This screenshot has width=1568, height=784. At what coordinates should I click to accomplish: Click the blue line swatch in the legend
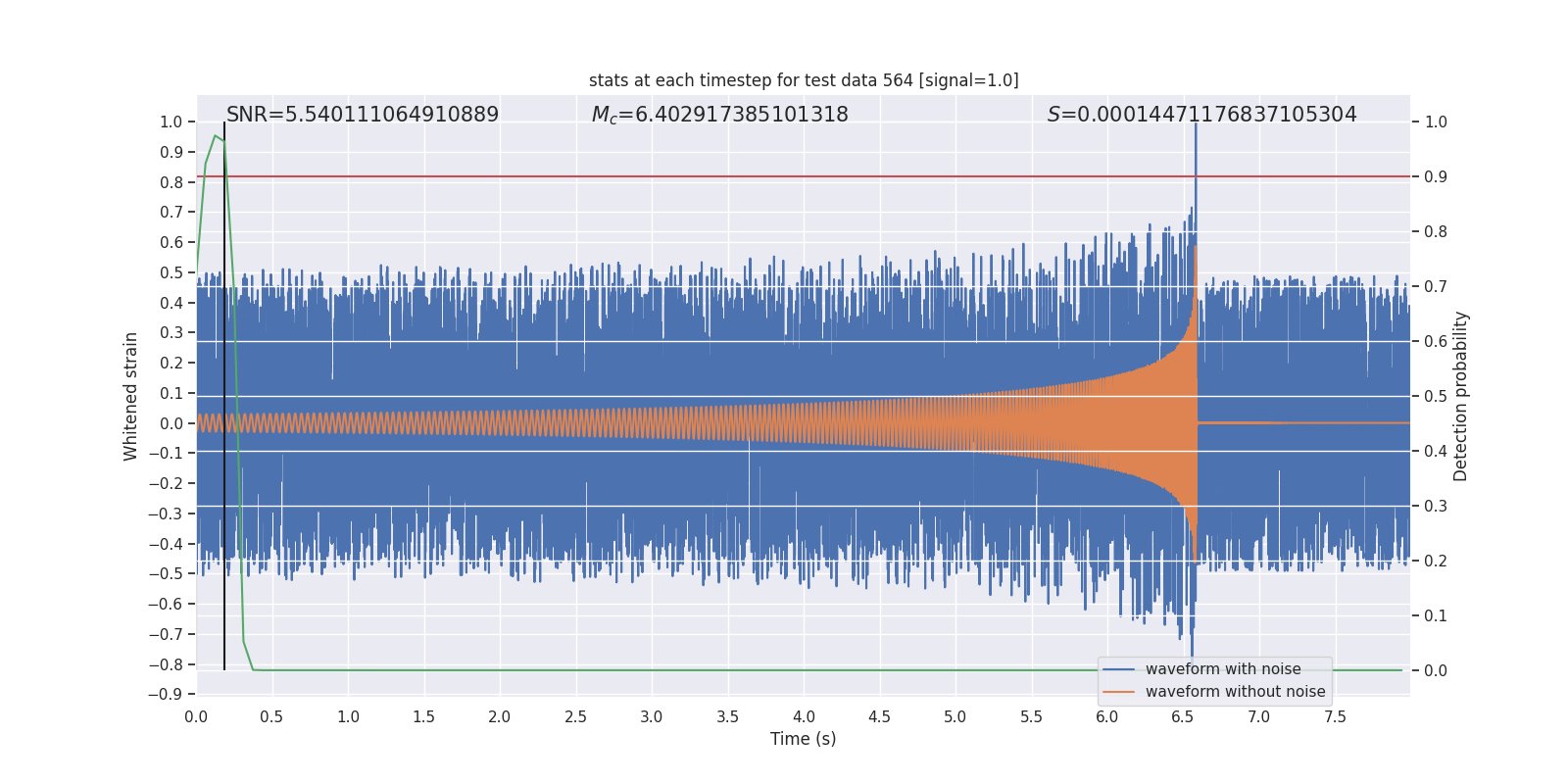click(x=1118, y=669)
